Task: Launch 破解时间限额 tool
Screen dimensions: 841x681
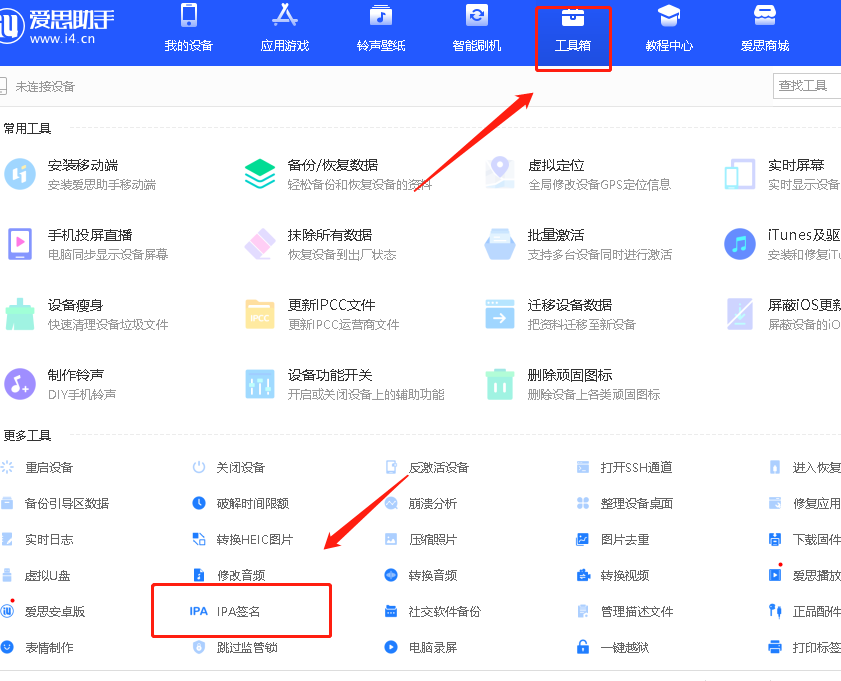Action: point(240,504)
